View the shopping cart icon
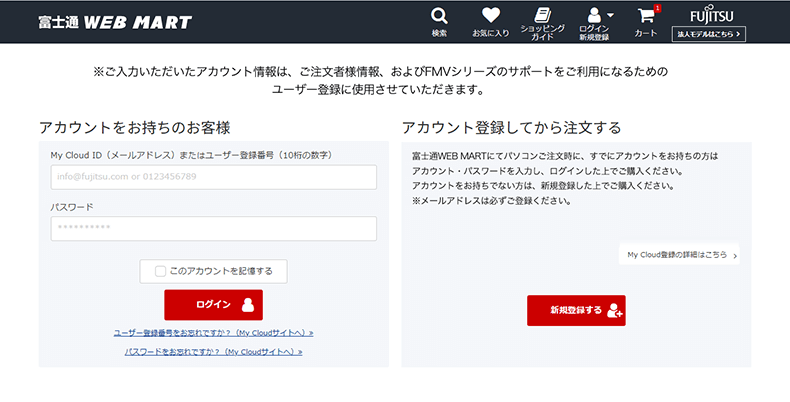Image resolution: width=790 pixels, height=402 pixels. (645, 16)
